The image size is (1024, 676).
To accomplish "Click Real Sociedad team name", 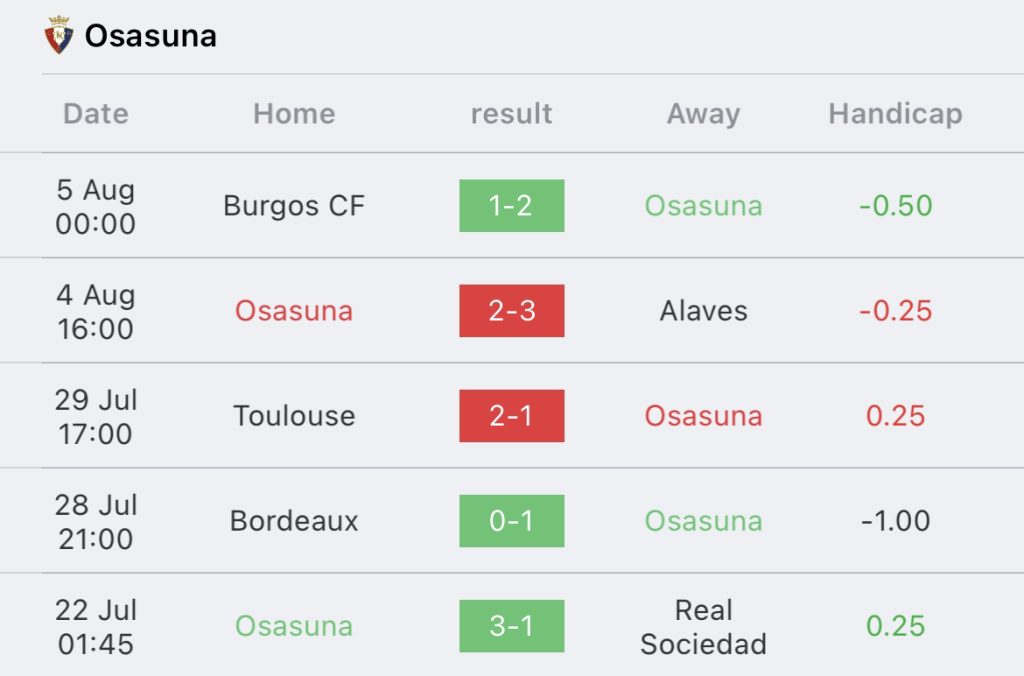I will [x=703, y=627].
